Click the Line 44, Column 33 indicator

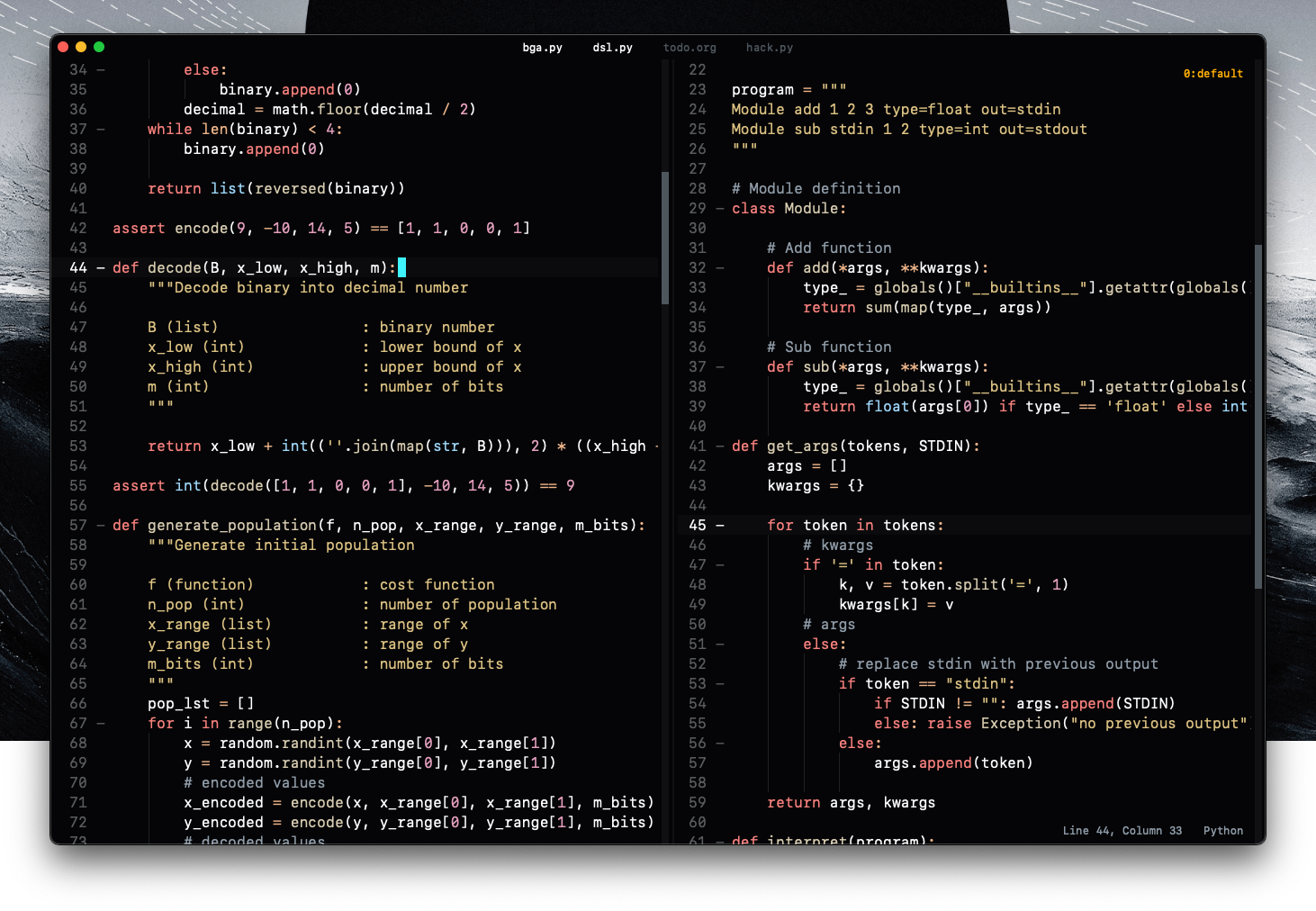point(1122,831)
